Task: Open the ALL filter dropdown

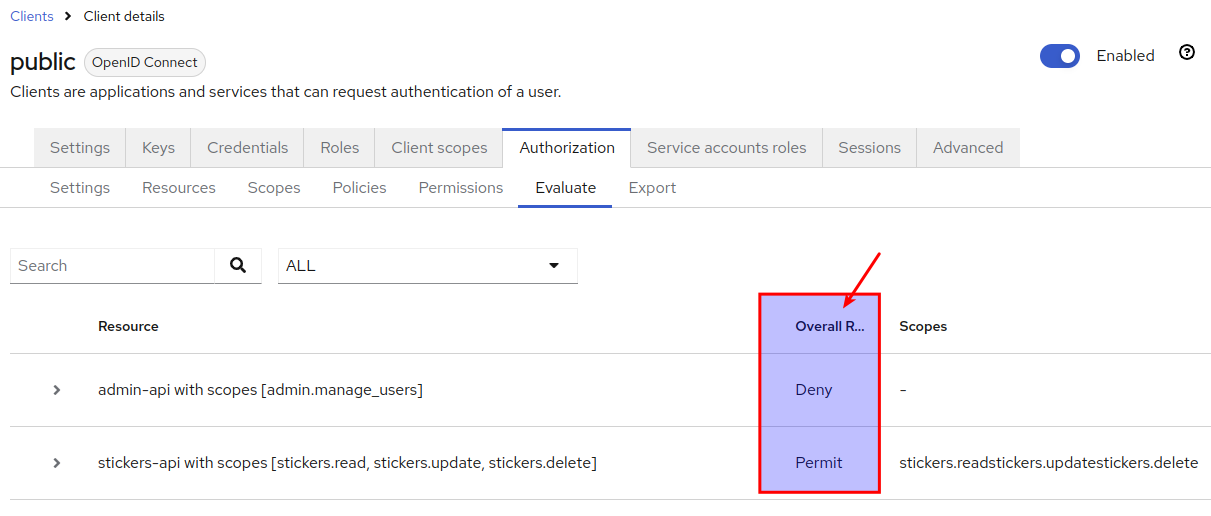Action: (427, 266)
